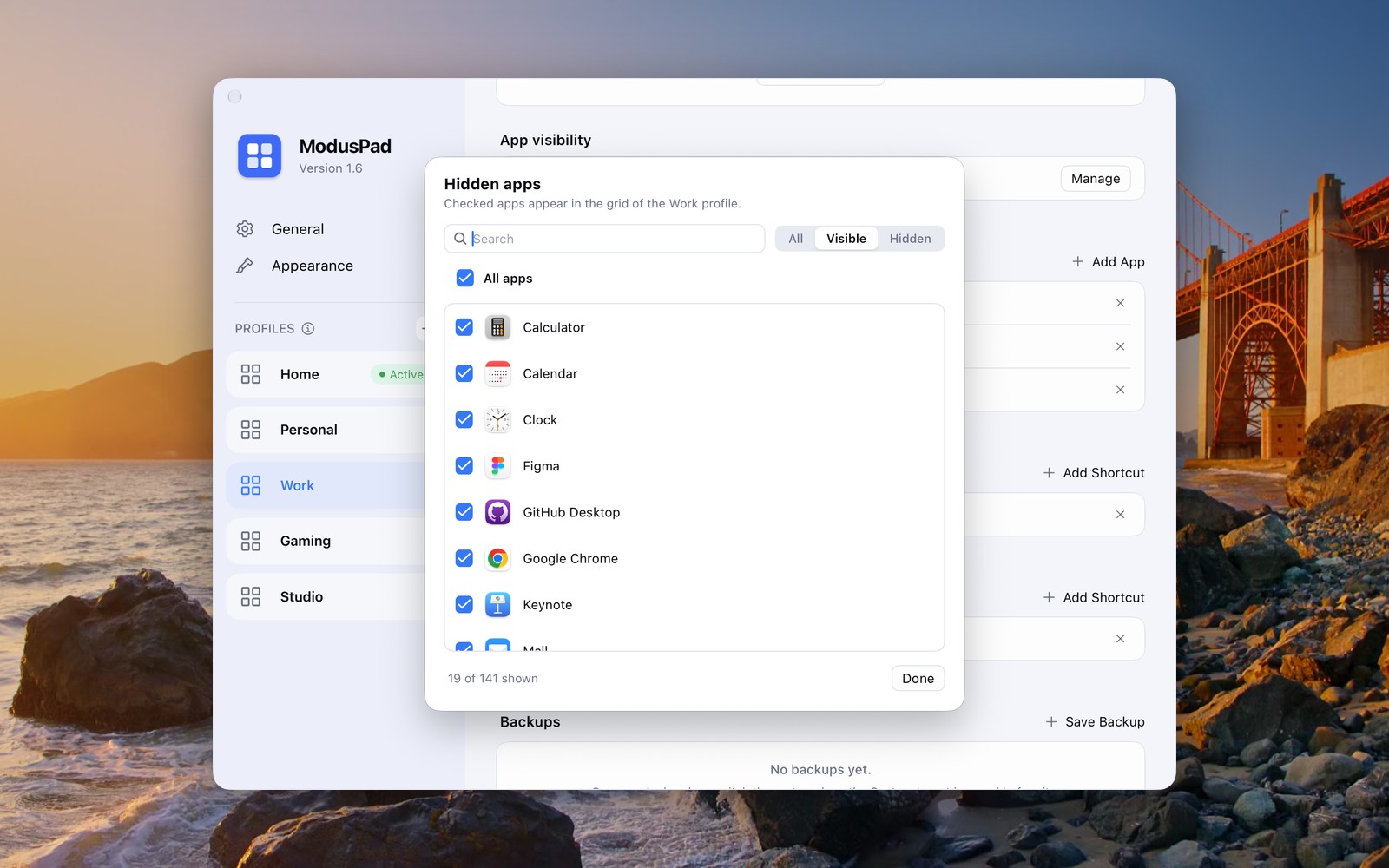The image size is (1389, 868).
Task: Open General settings gear icon
Action: coord(245,228)
